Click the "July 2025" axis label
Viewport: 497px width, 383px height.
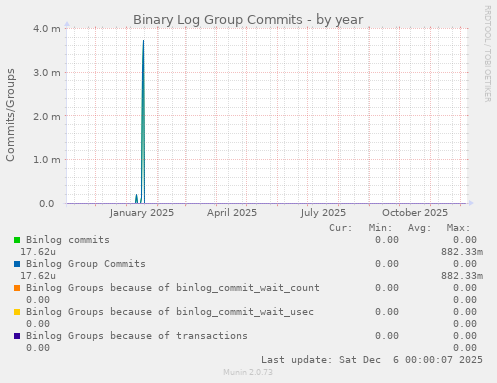click(323, 213)
